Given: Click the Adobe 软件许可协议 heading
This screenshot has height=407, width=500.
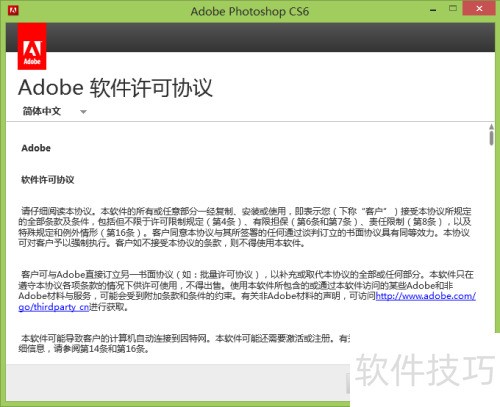Looking at the screenshot, I should coord(115,88).
